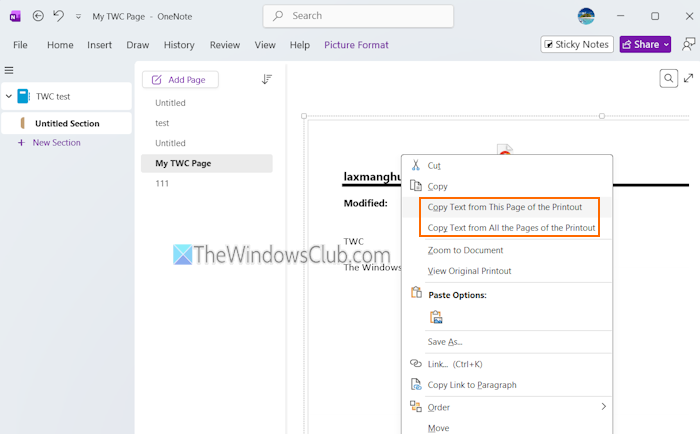Select My TWC Page in page list
Image resolution: width=700 pixels, height=434 pixels.
point(207,163)
